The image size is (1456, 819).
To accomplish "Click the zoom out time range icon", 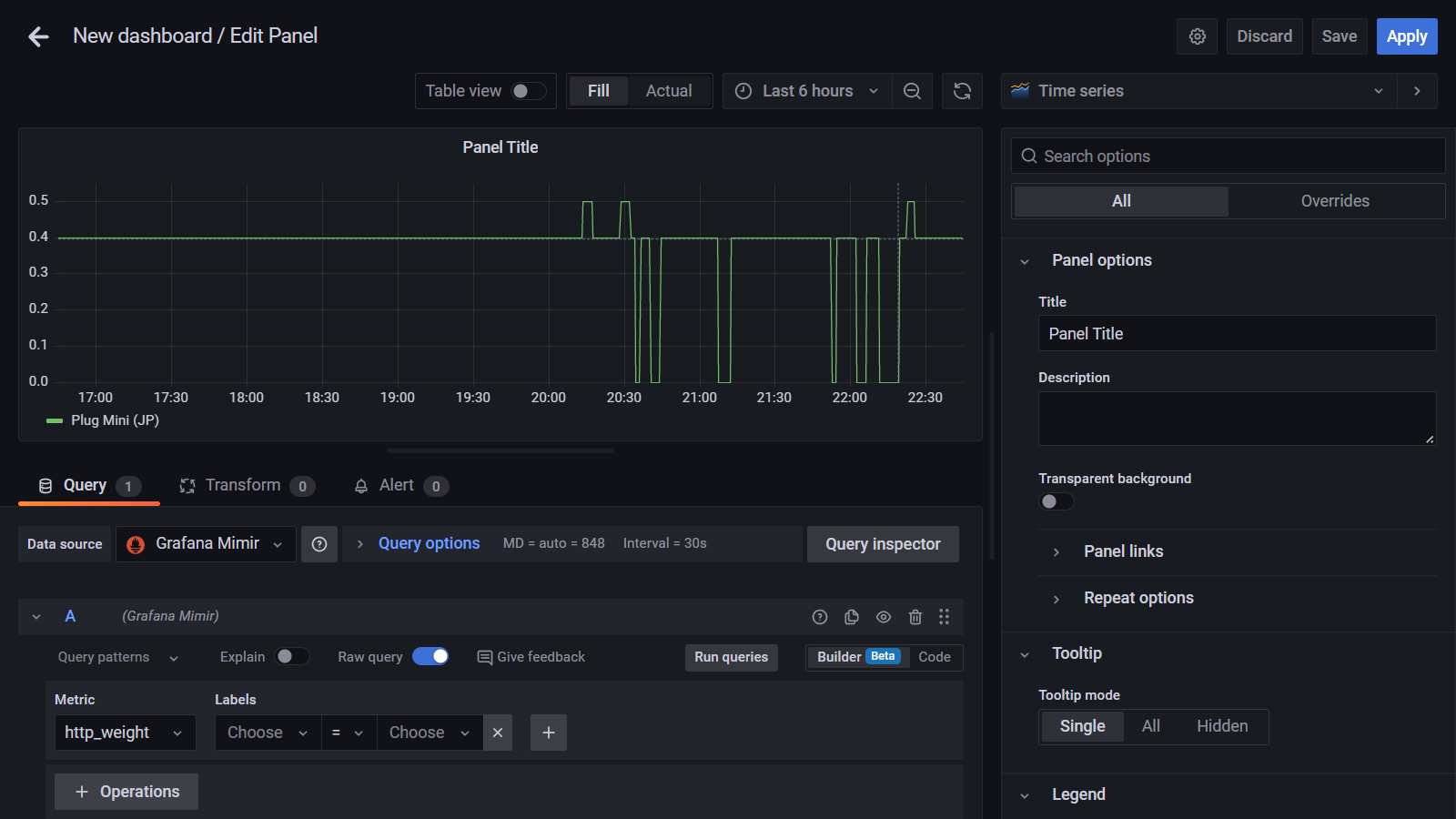I will [x=912, y=91].
